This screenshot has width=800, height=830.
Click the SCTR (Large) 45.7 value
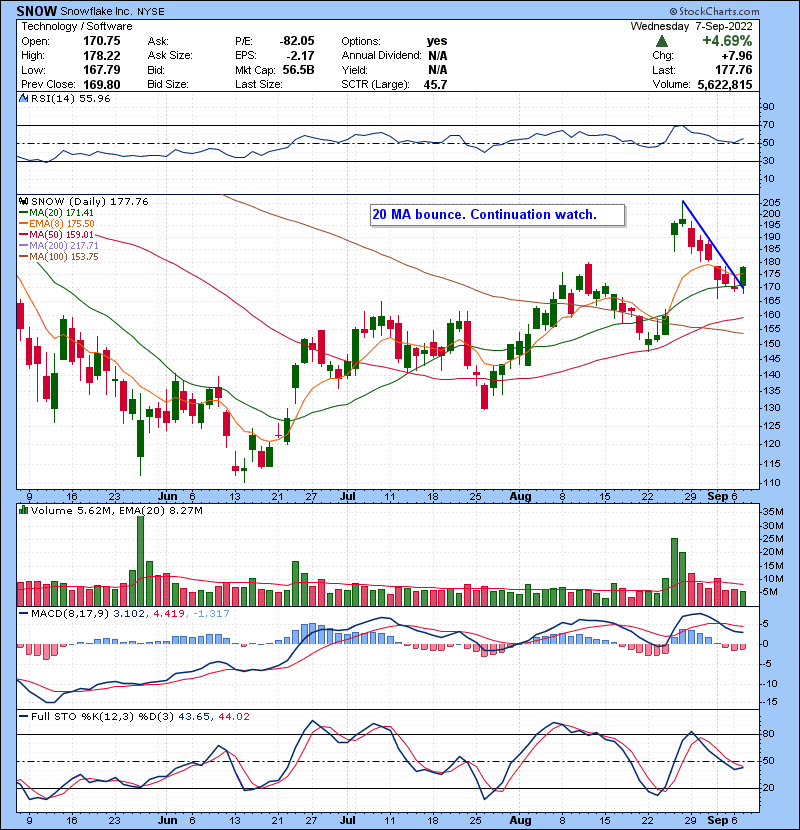click(435, 85)
